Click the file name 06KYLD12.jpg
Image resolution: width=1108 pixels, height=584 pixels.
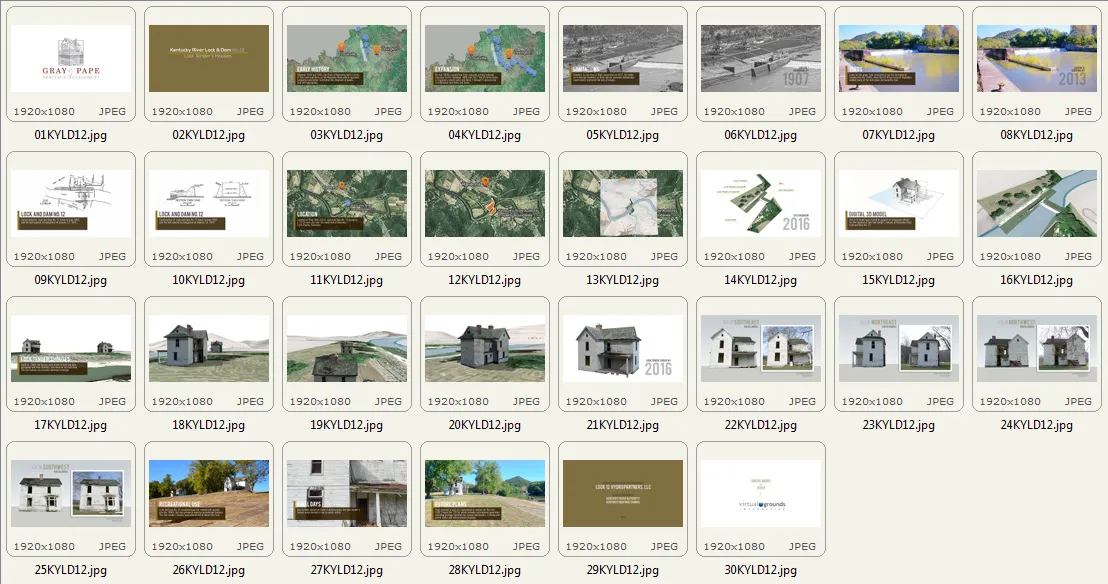click(760, 135)
